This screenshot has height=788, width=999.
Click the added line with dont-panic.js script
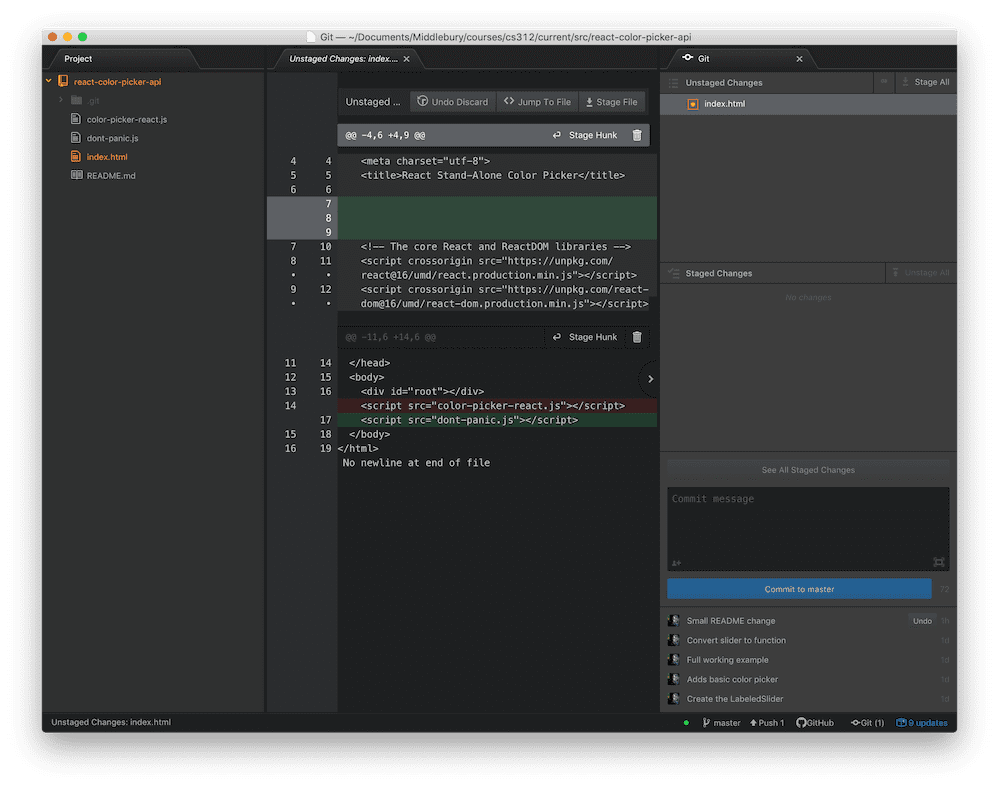click(497, 420)
